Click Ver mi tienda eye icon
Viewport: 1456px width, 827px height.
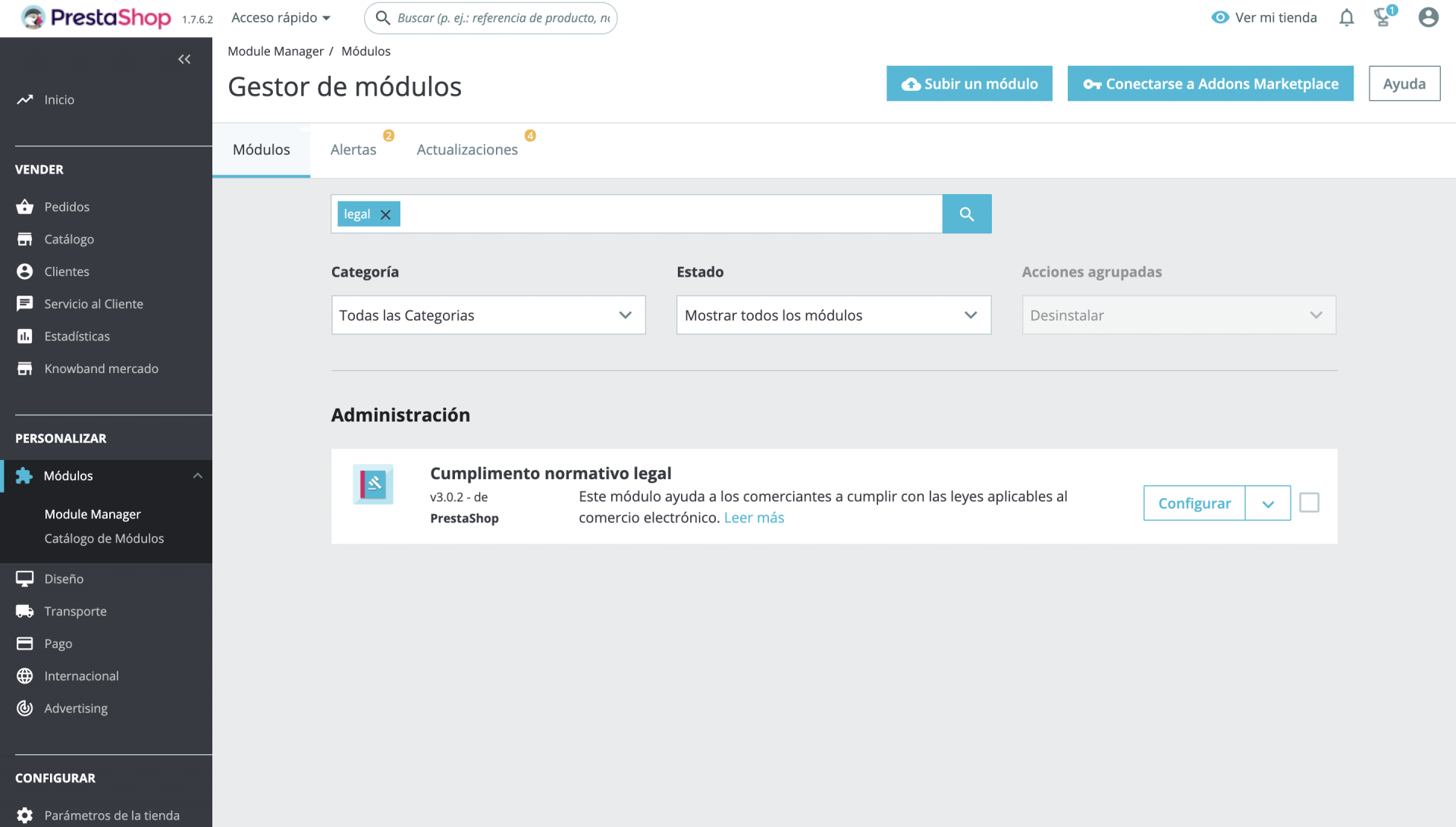pyautogui.click(x=1219, y=17)
